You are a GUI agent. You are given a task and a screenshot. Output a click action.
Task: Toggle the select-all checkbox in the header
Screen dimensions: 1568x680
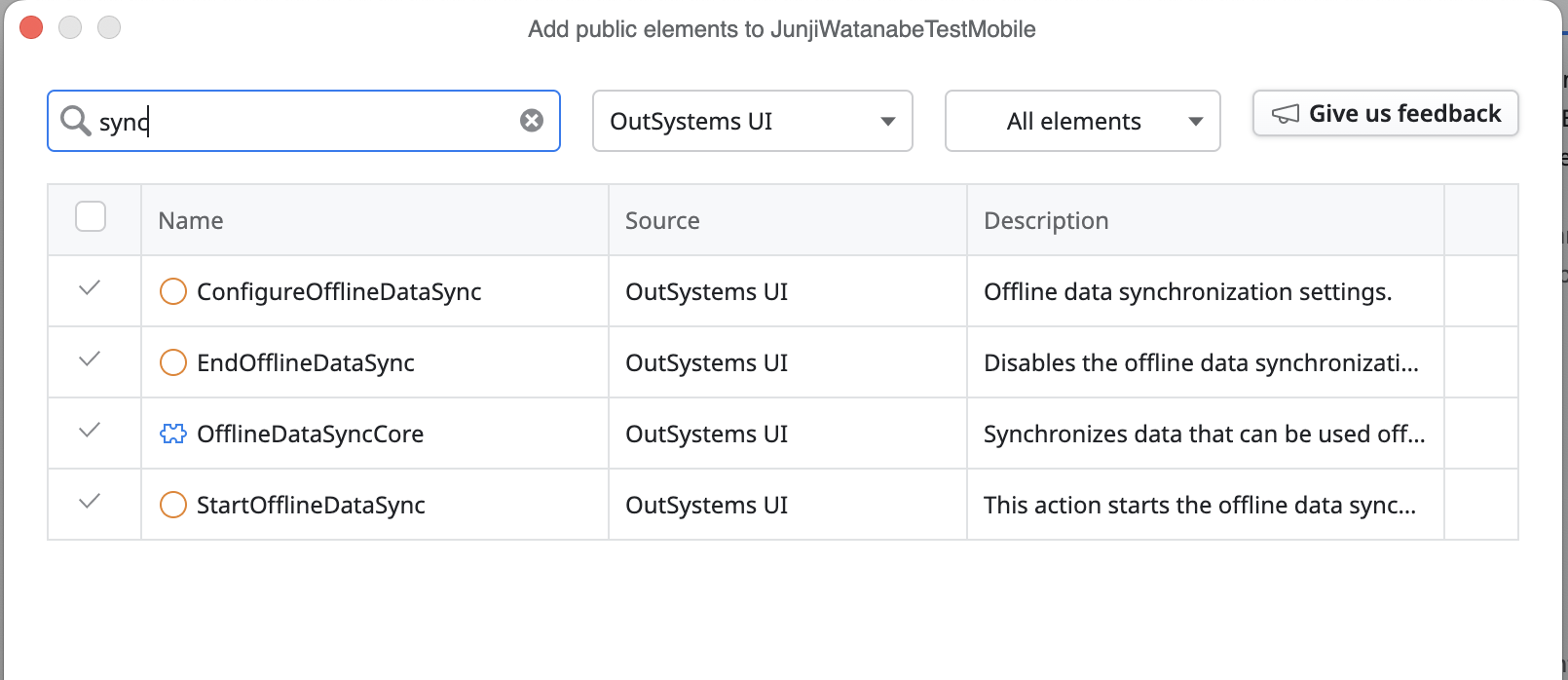(91, 216)
